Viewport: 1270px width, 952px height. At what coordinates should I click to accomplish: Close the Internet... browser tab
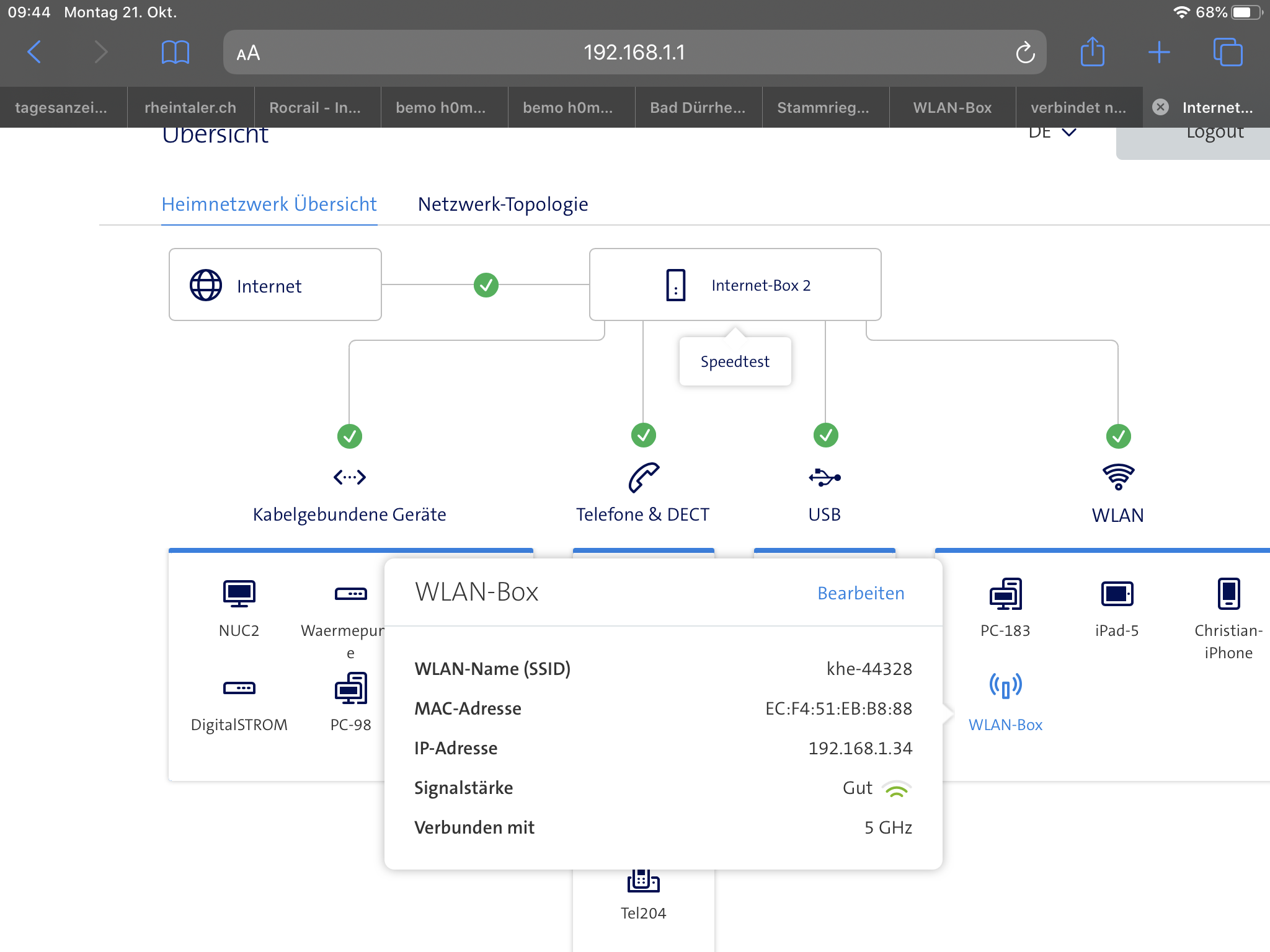pyautogui.click(x=1160, y=107)
